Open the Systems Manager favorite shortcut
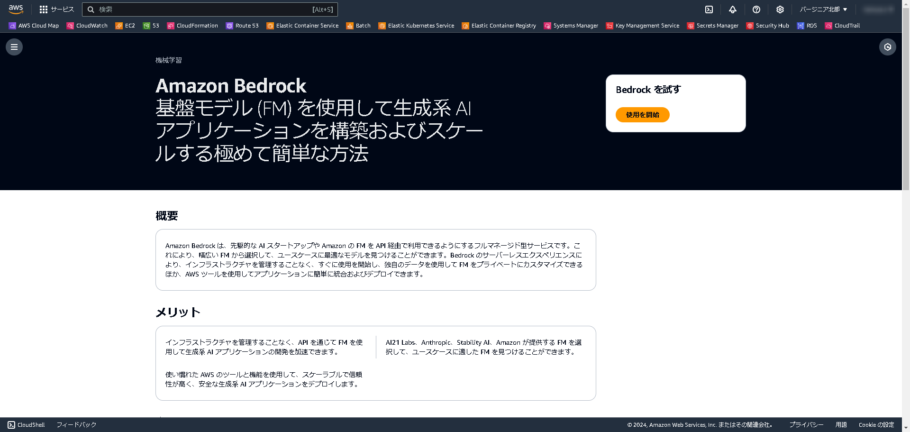The width and height of the screenshot is (910, 432). (571, 26)
